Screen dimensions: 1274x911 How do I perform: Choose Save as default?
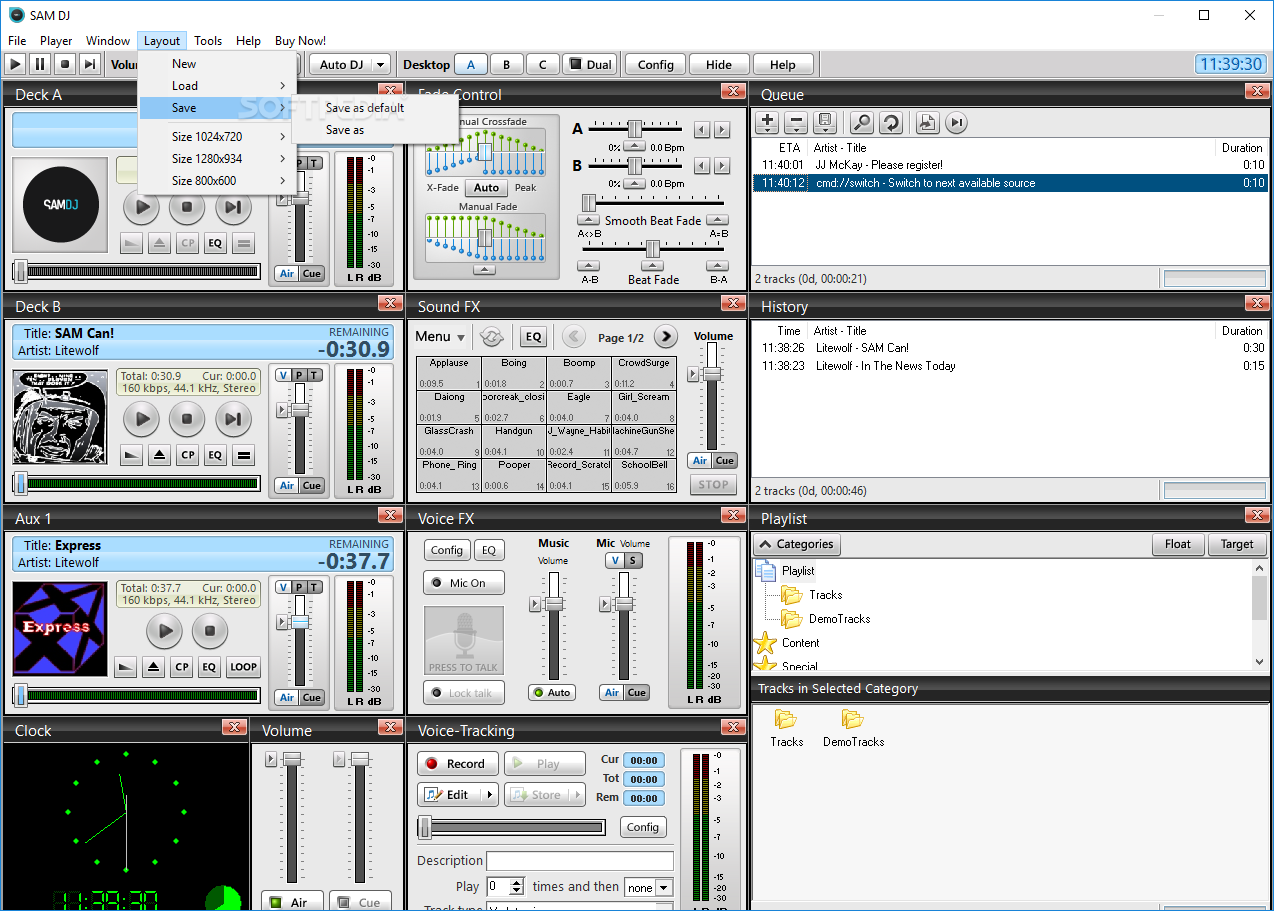tap(365, 108)
